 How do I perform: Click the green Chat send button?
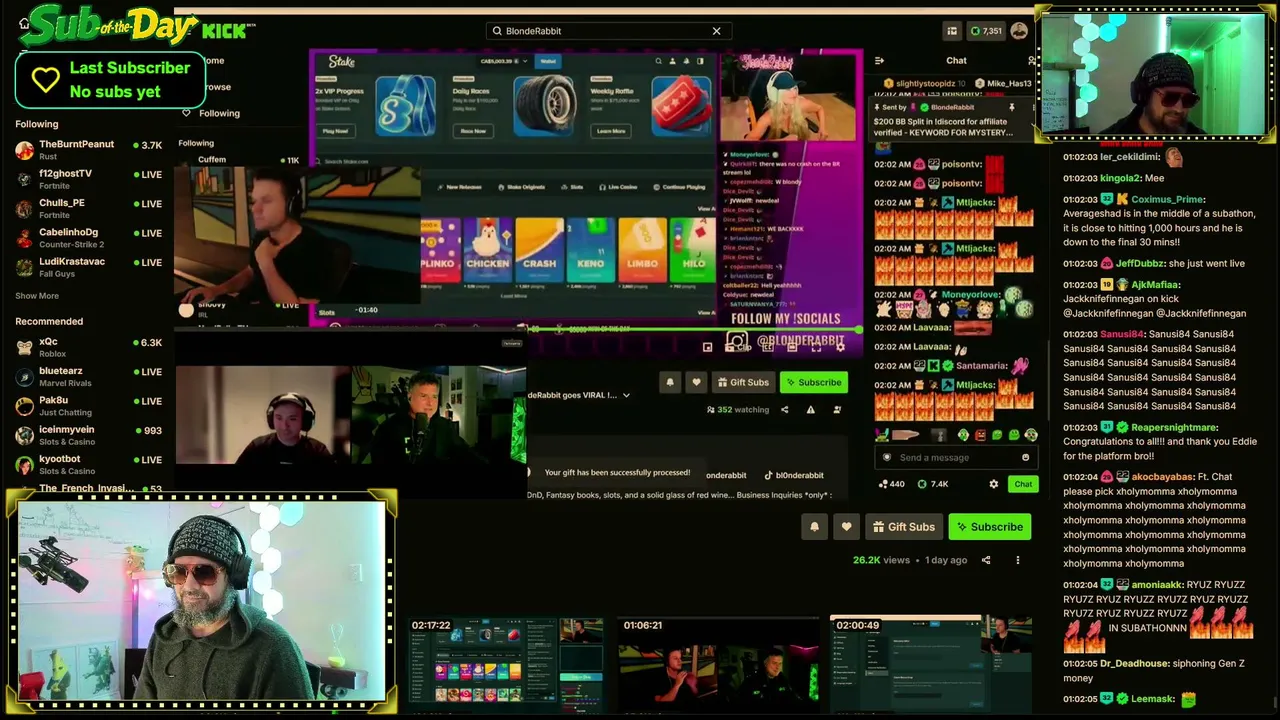[x=1023, y=484]
